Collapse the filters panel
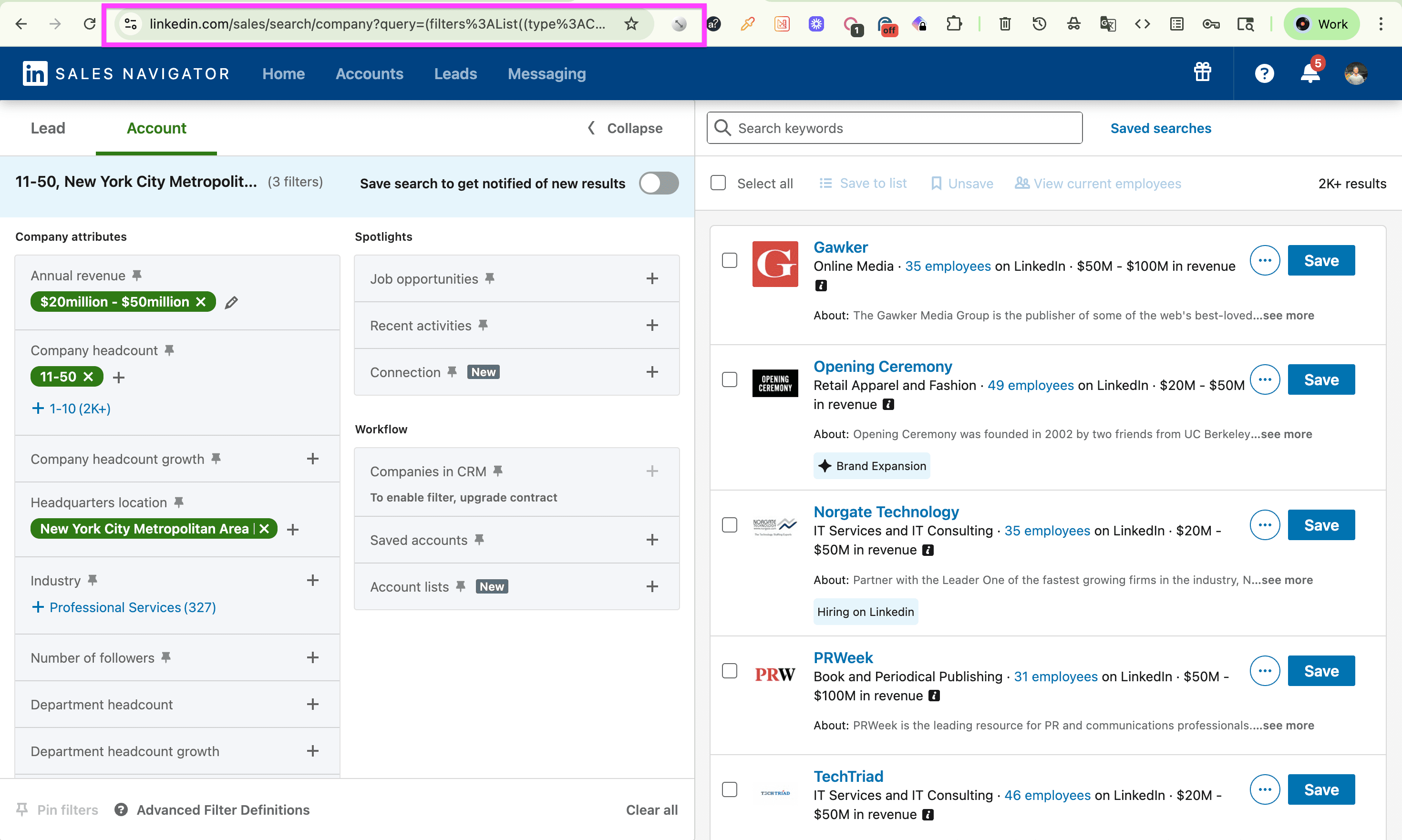Viewport: 1402px width, 840px height. [x=625, y=129]
